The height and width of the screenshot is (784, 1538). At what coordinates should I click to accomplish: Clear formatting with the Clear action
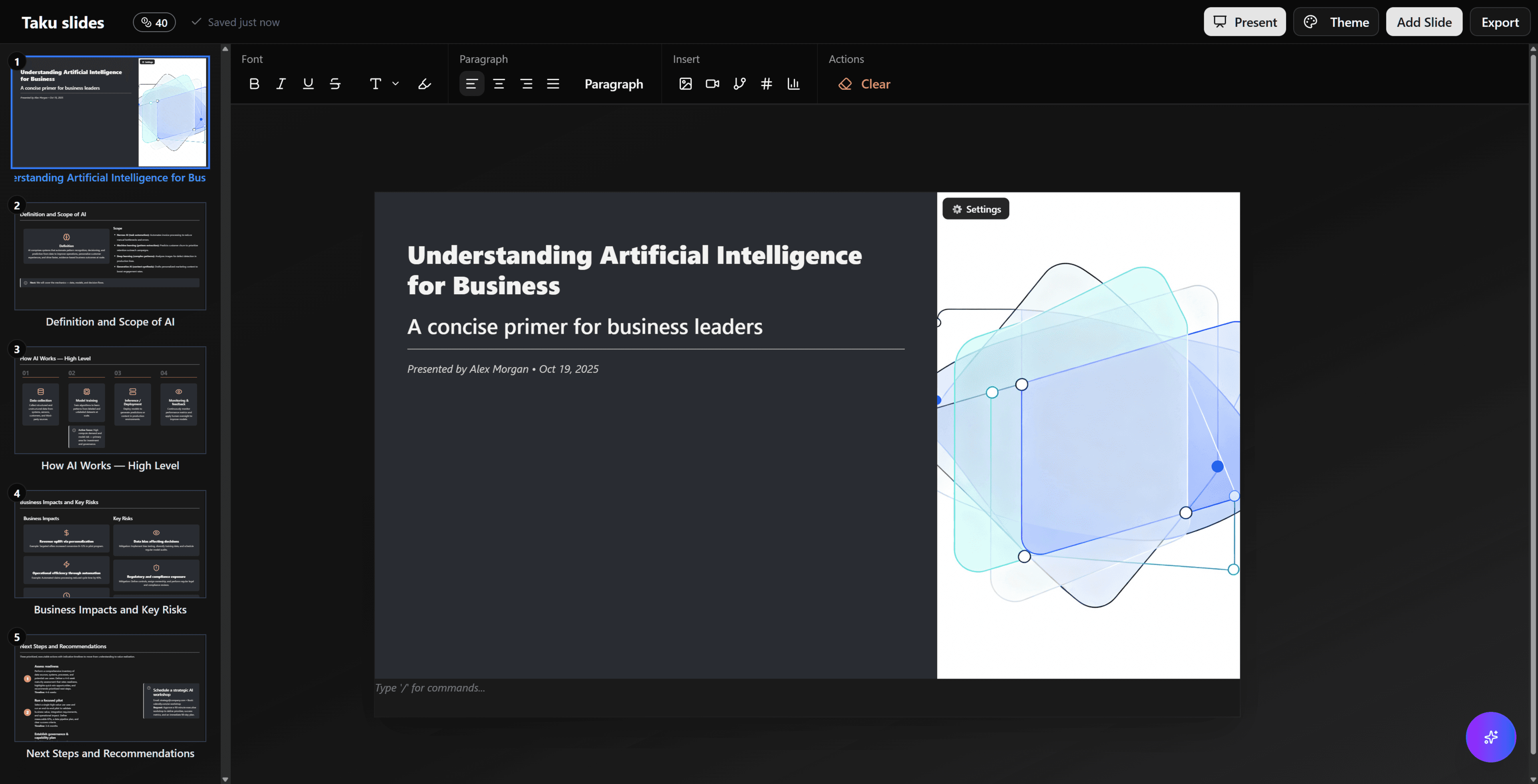click(864, 84)
